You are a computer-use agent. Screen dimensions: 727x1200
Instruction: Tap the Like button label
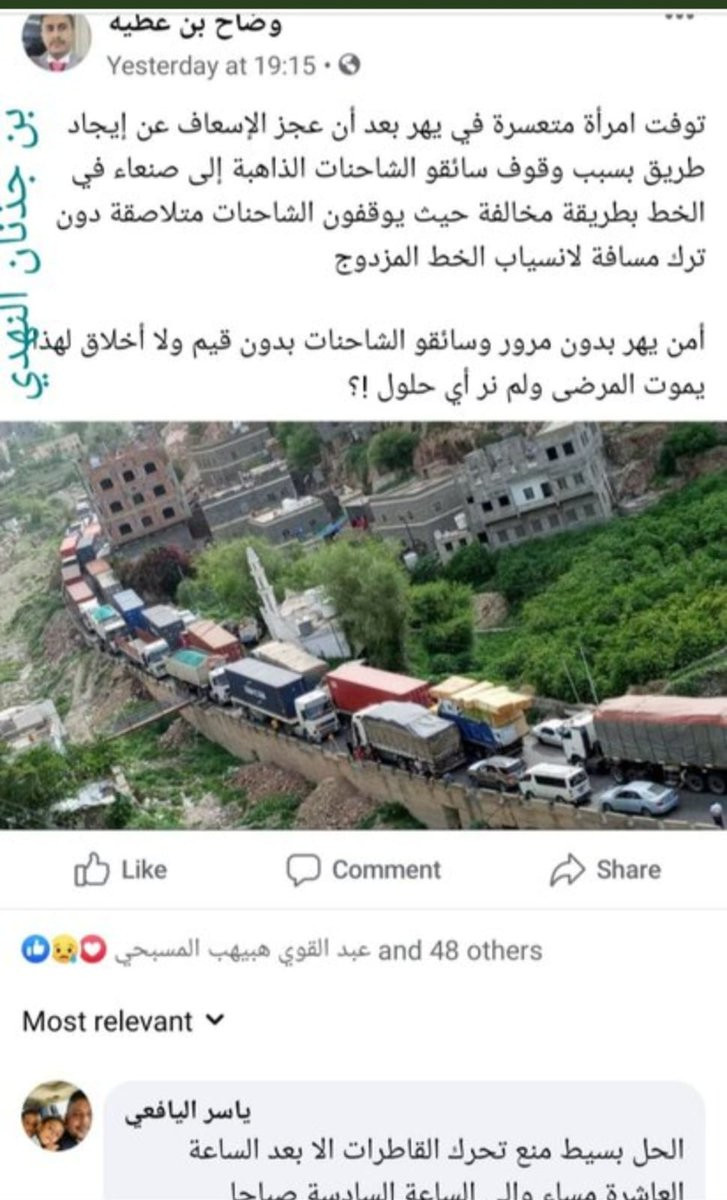pyautogui.click(x=144, y=871)
